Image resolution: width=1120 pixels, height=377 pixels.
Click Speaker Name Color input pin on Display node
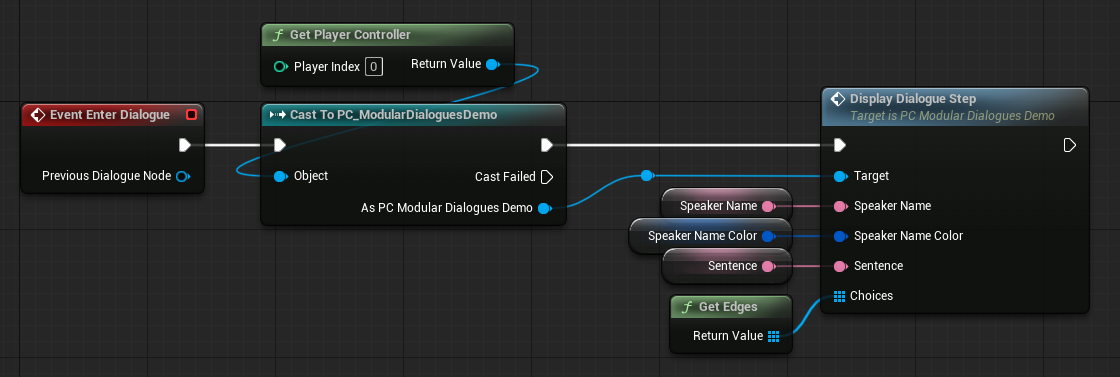[840, 236]
